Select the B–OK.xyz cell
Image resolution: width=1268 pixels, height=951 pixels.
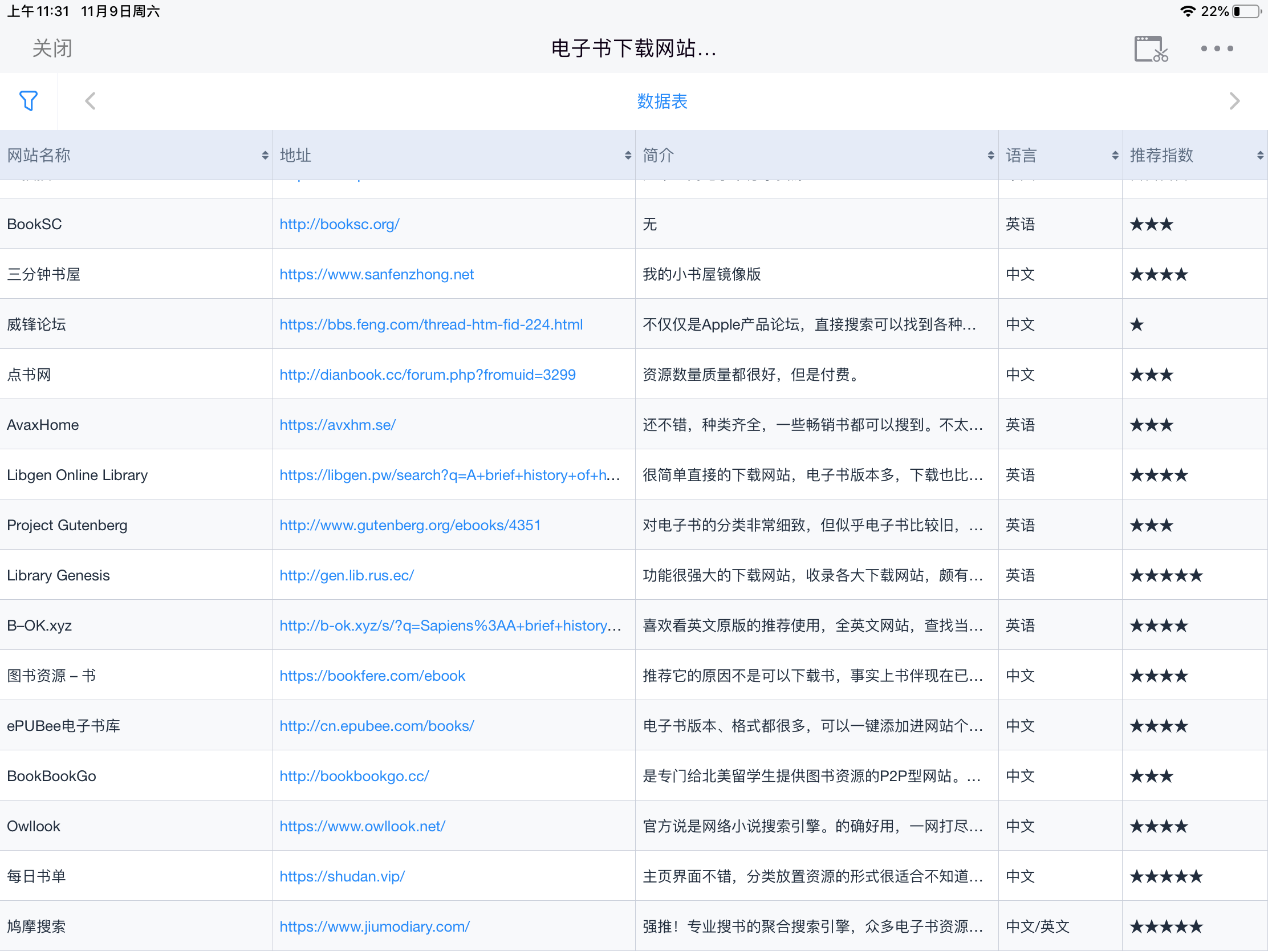pyautogui.click(x=136, y=625)
